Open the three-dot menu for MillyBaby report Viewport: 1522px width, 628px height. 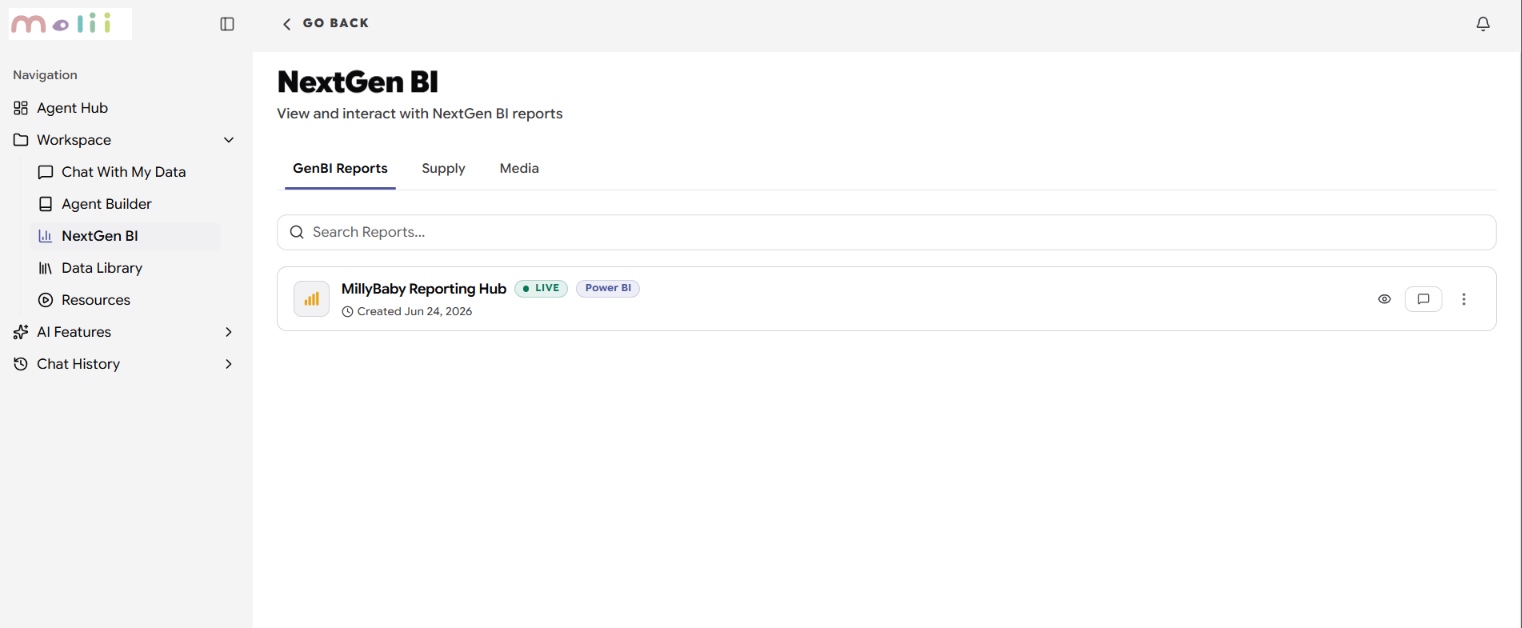(x=1464, y=299)
